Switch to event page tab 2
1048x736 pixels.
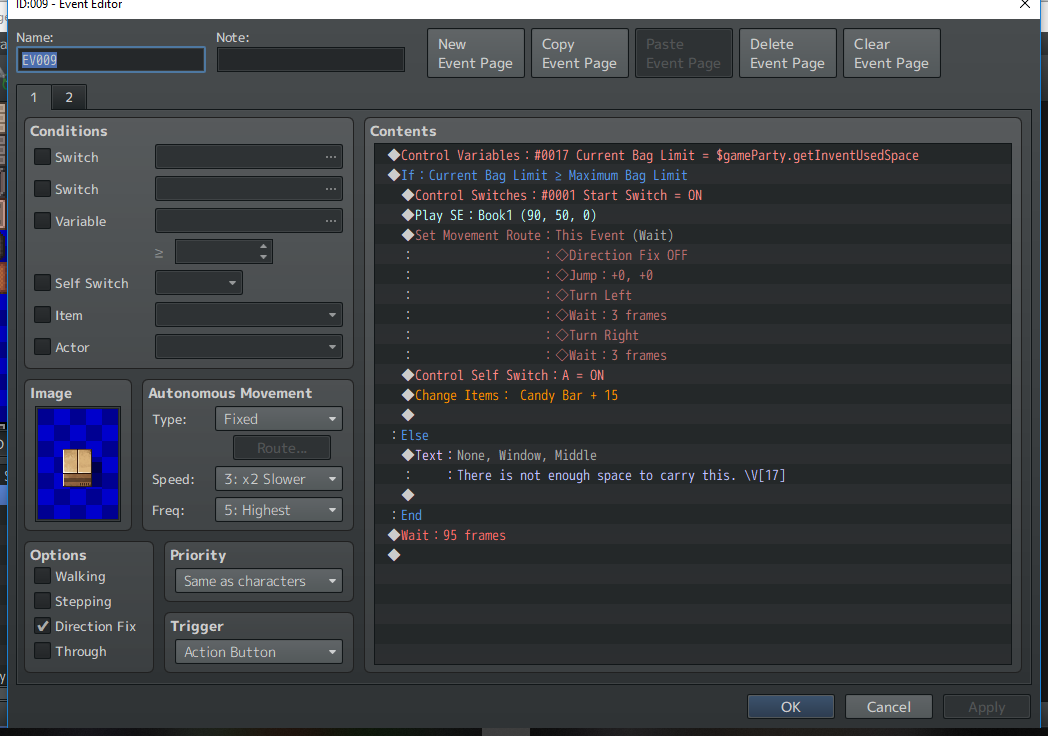click(69, 98)
